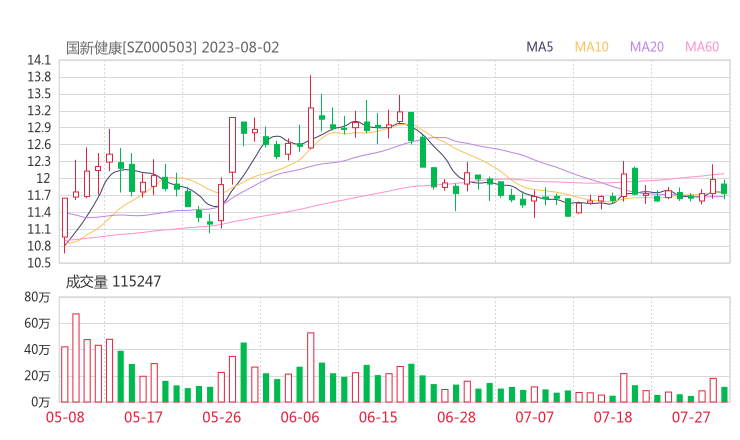Click the 05-17 date axis label
The height and width of the screenshot is (440, 740).
pyautogui.click(x=143, y=417)
